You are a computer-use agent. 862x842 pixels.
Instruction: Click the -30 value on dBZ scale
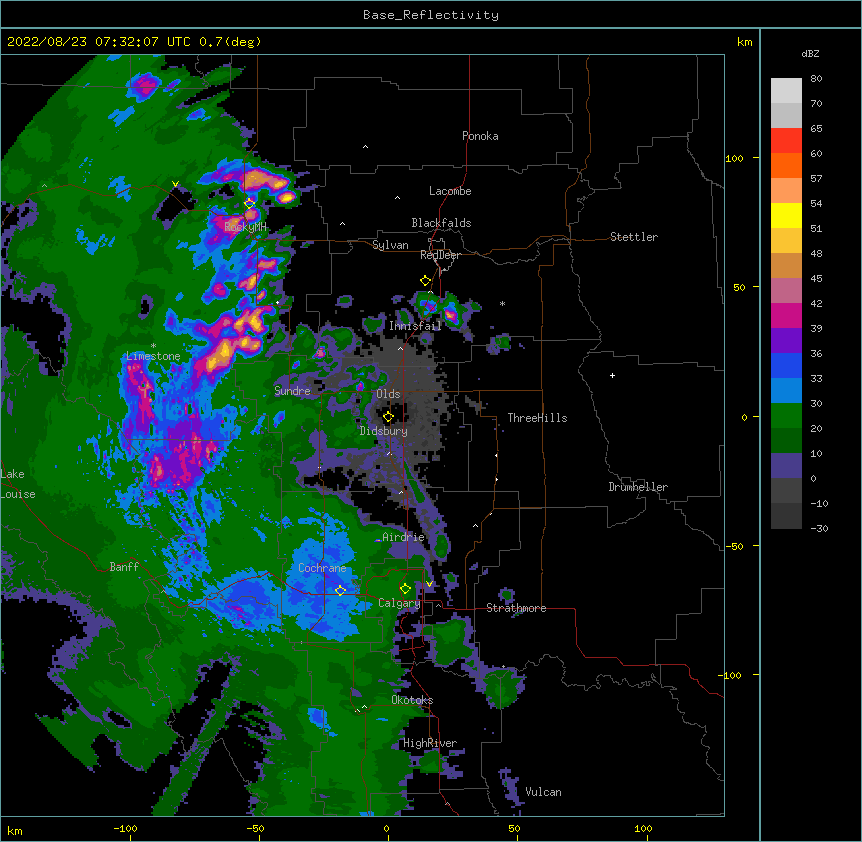pyautogui.click(x=819, y=529)
